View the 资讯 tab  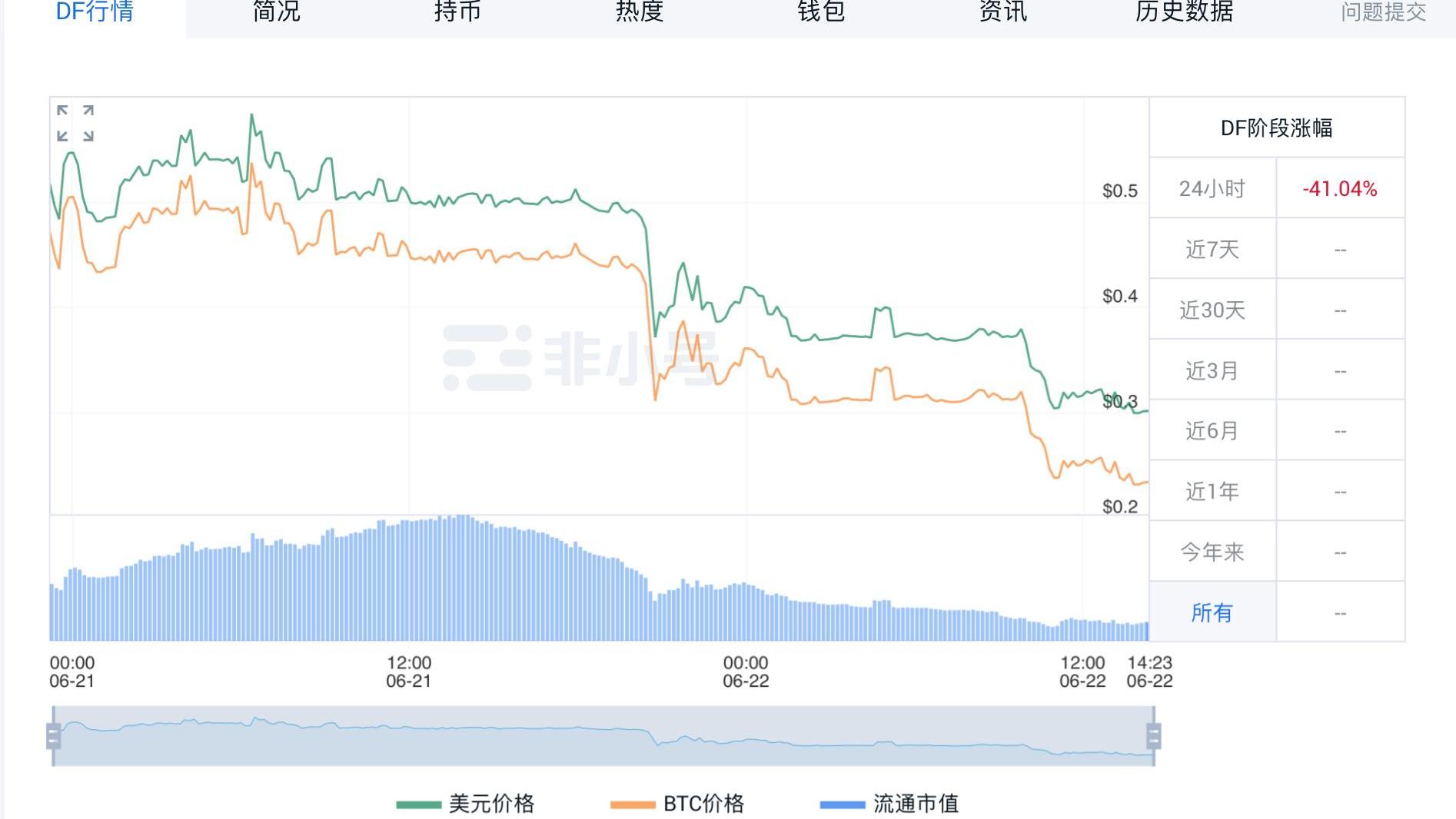1002,12
